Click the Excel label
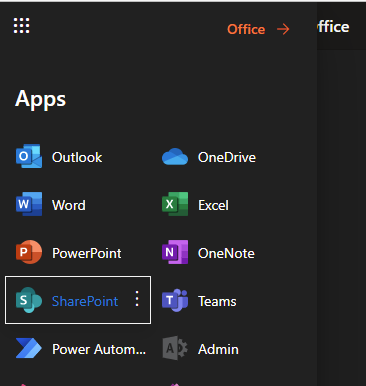Image resolution: width=366 pixels, height=386 pixels. coord(213,205)
